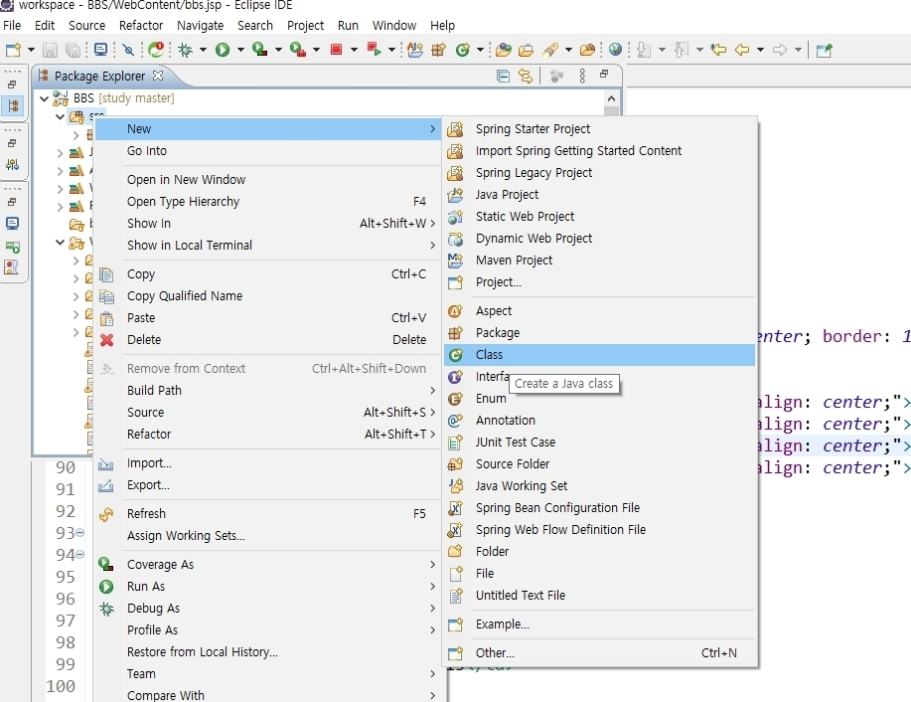Screen dimensions: 911x702
Task: Open the Package Explorer view menu icon
Action: pyautogui.click(x=582, y=76)
